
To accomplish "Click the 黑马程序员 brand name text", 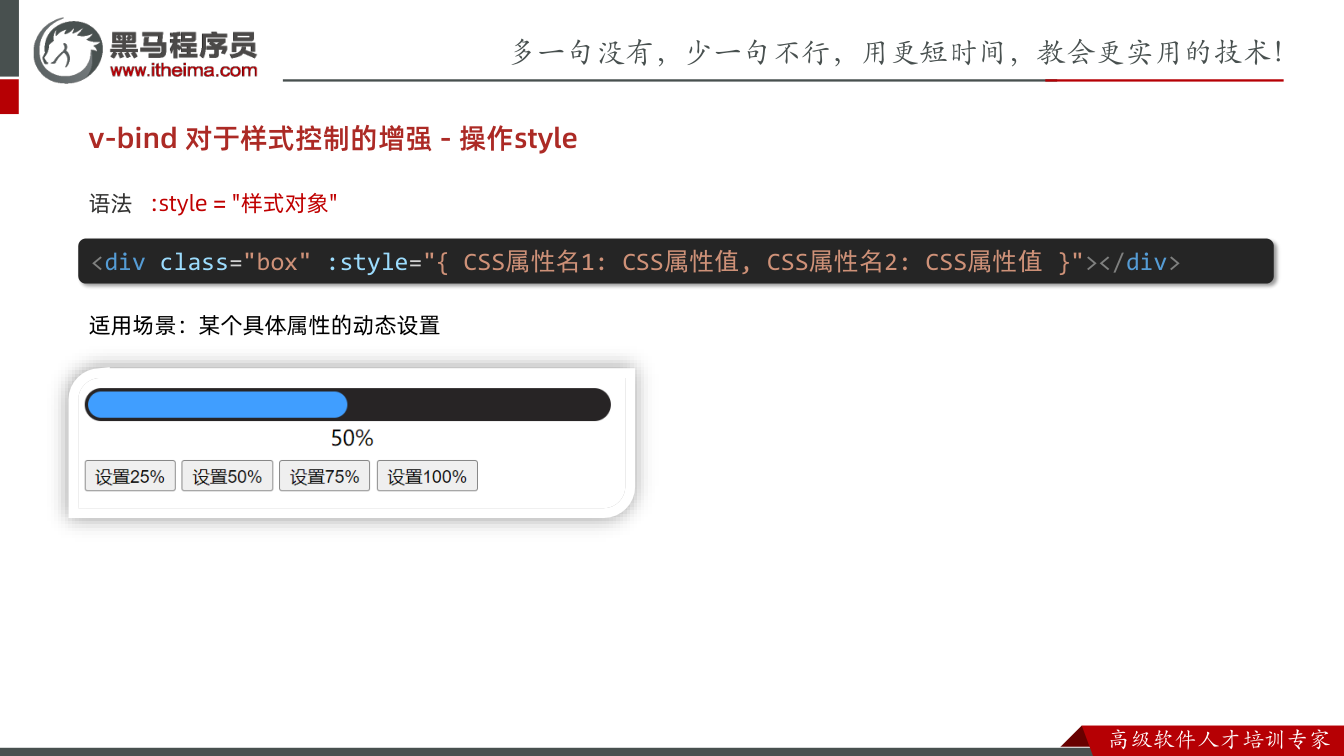I will pyautogui.click(x=183, y=44).
